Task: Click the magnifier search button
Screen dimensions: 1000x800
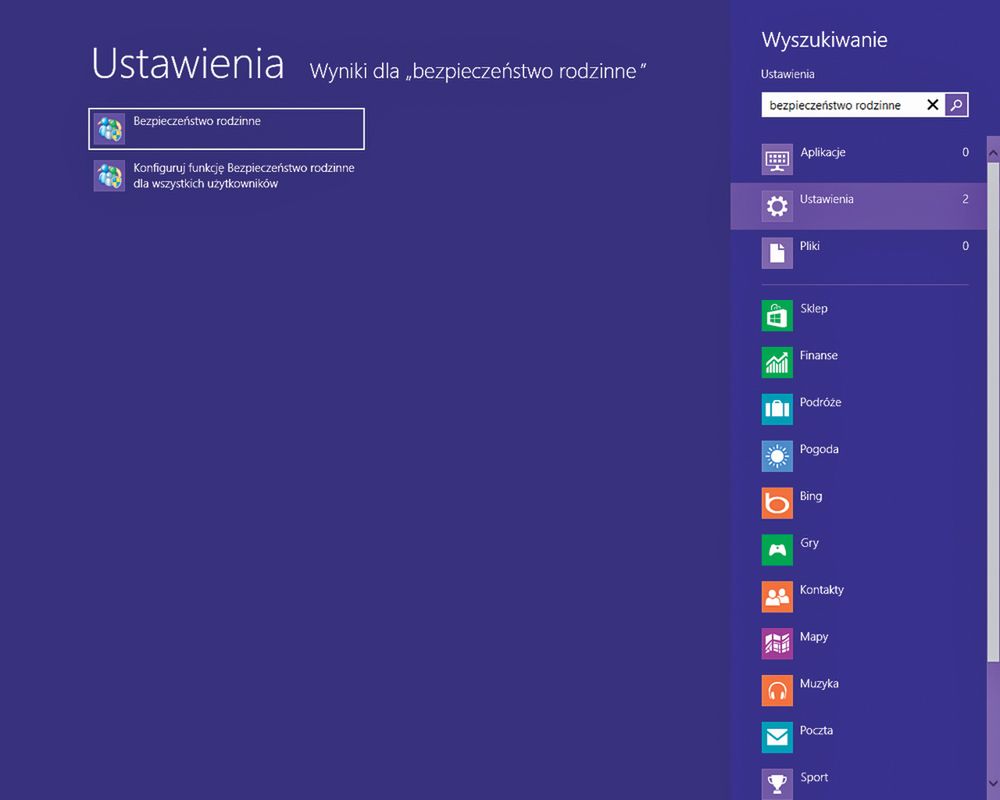Action: coord(956,105)
